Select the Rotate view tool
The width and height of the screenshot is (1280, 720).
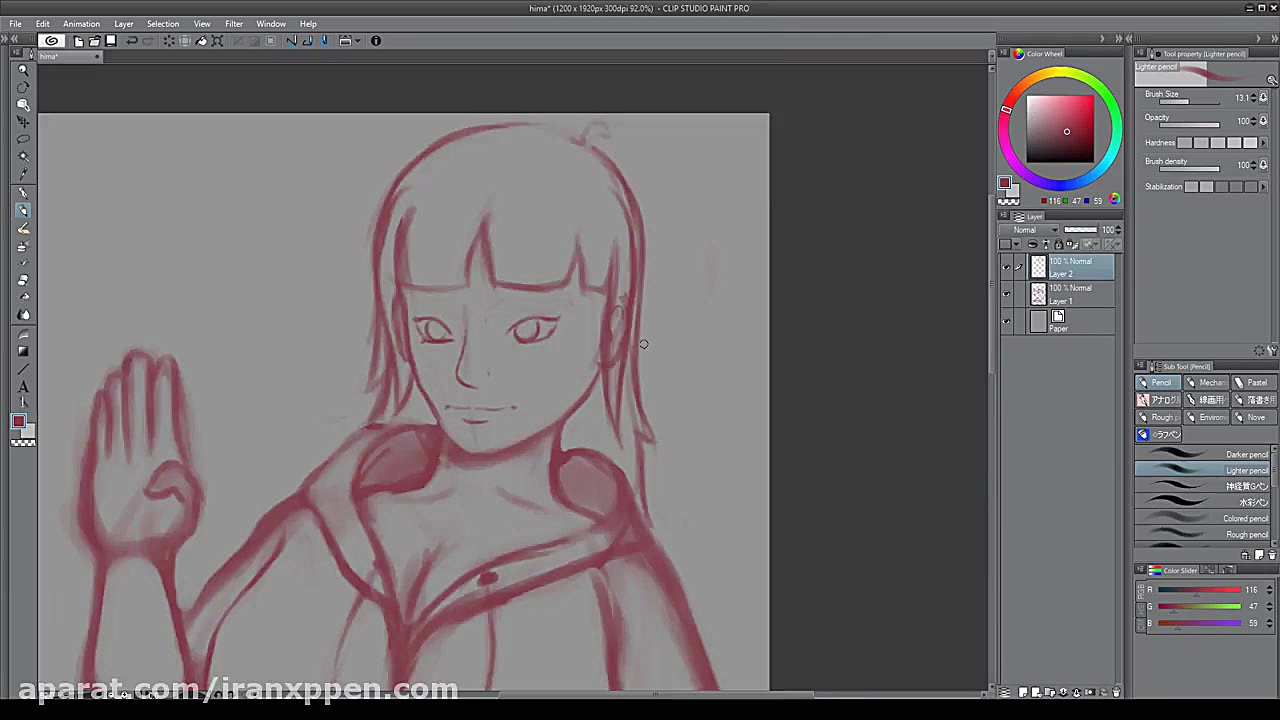tap(23, 87)
